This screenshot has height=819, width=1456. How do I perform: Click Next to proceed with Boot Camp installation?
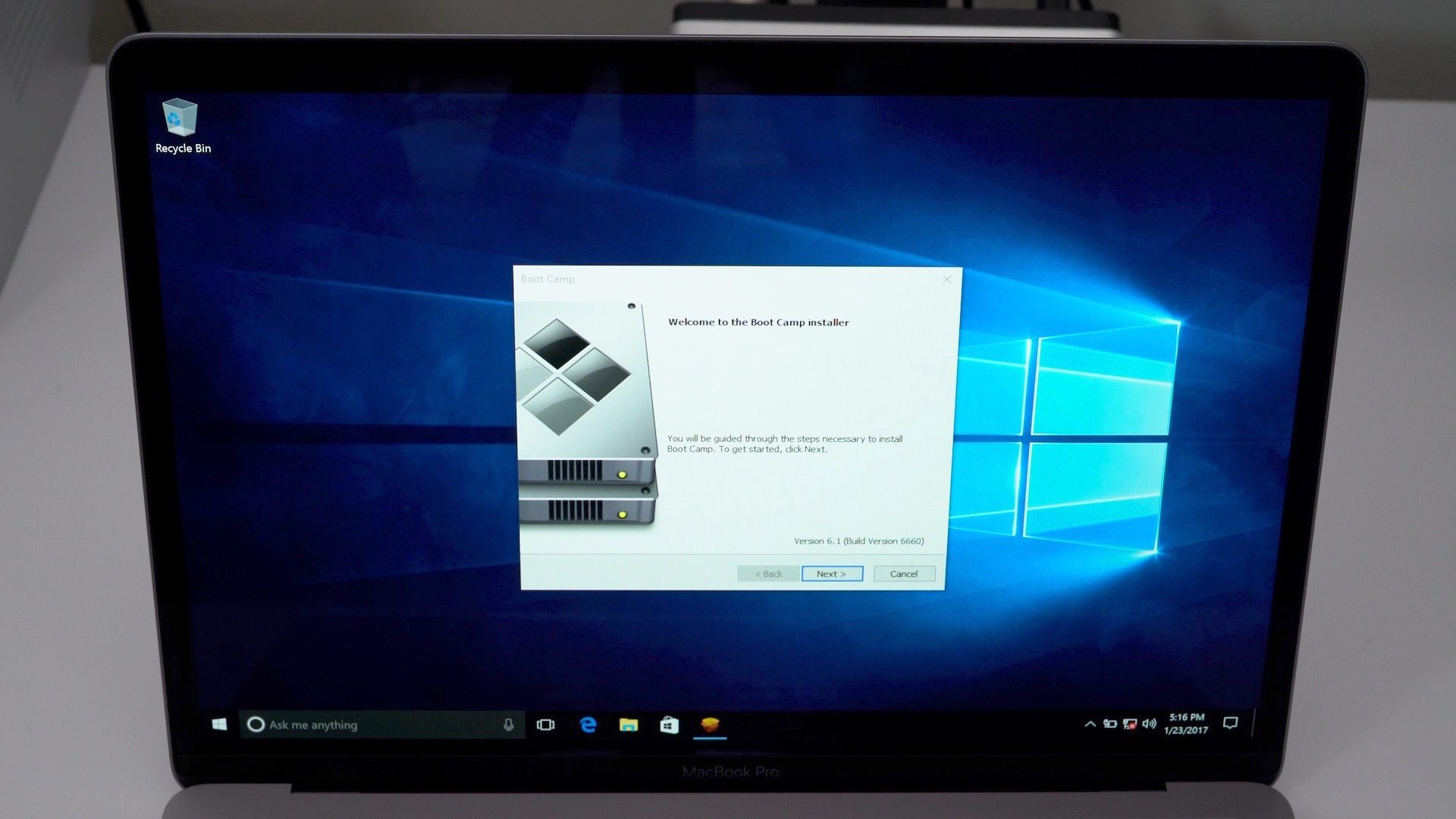832,573
